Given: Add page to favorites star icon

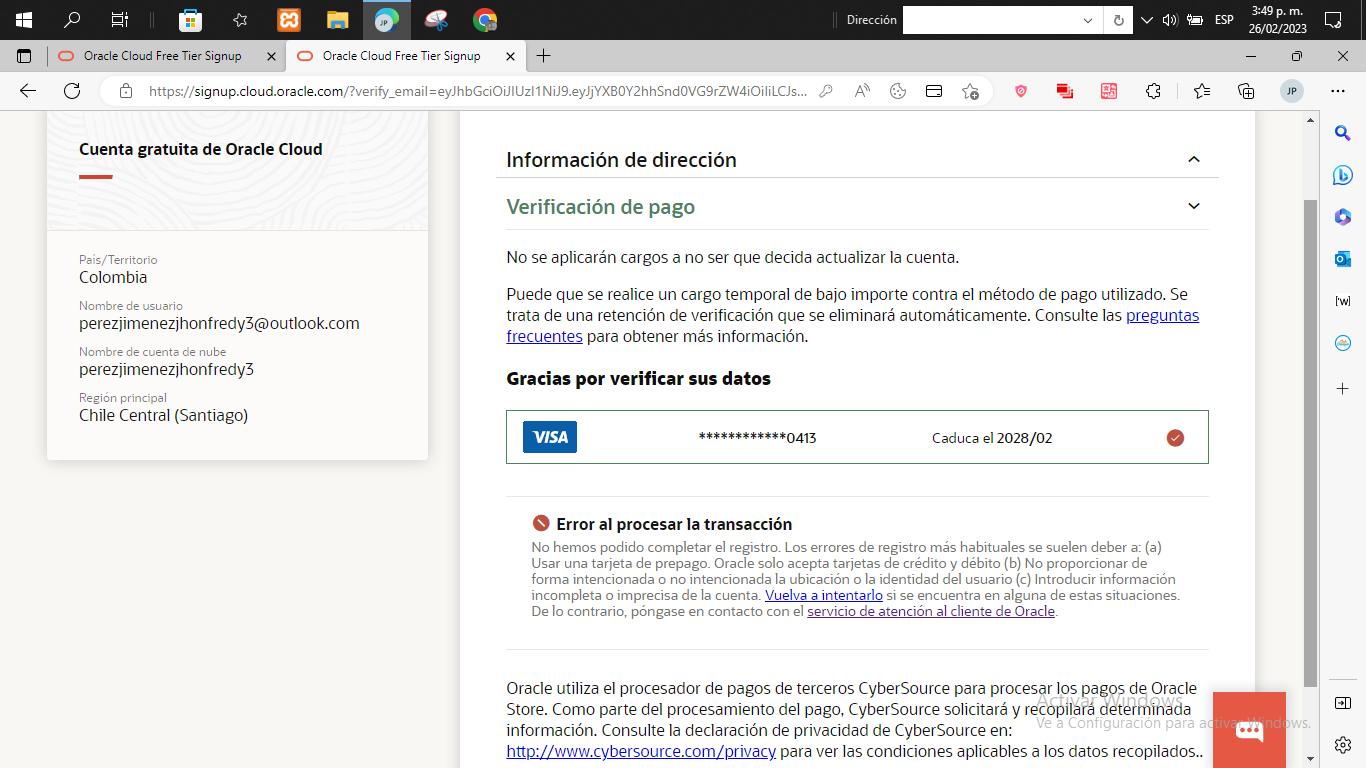Looking at the screenshot, I should tap(970, 91).
